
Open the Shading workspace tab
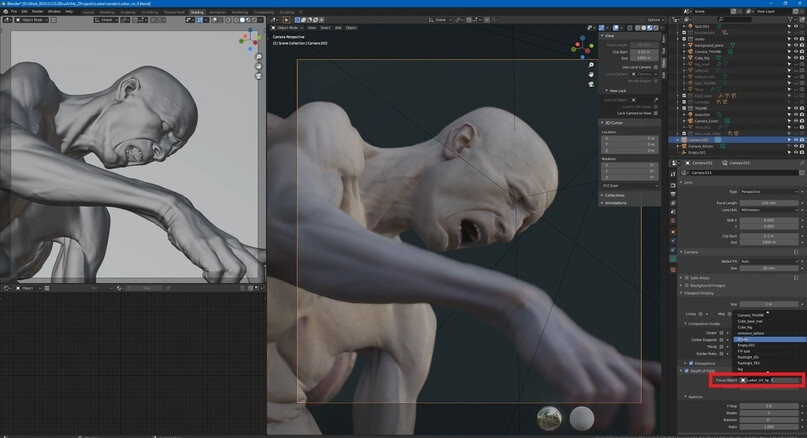coord(197,11)
